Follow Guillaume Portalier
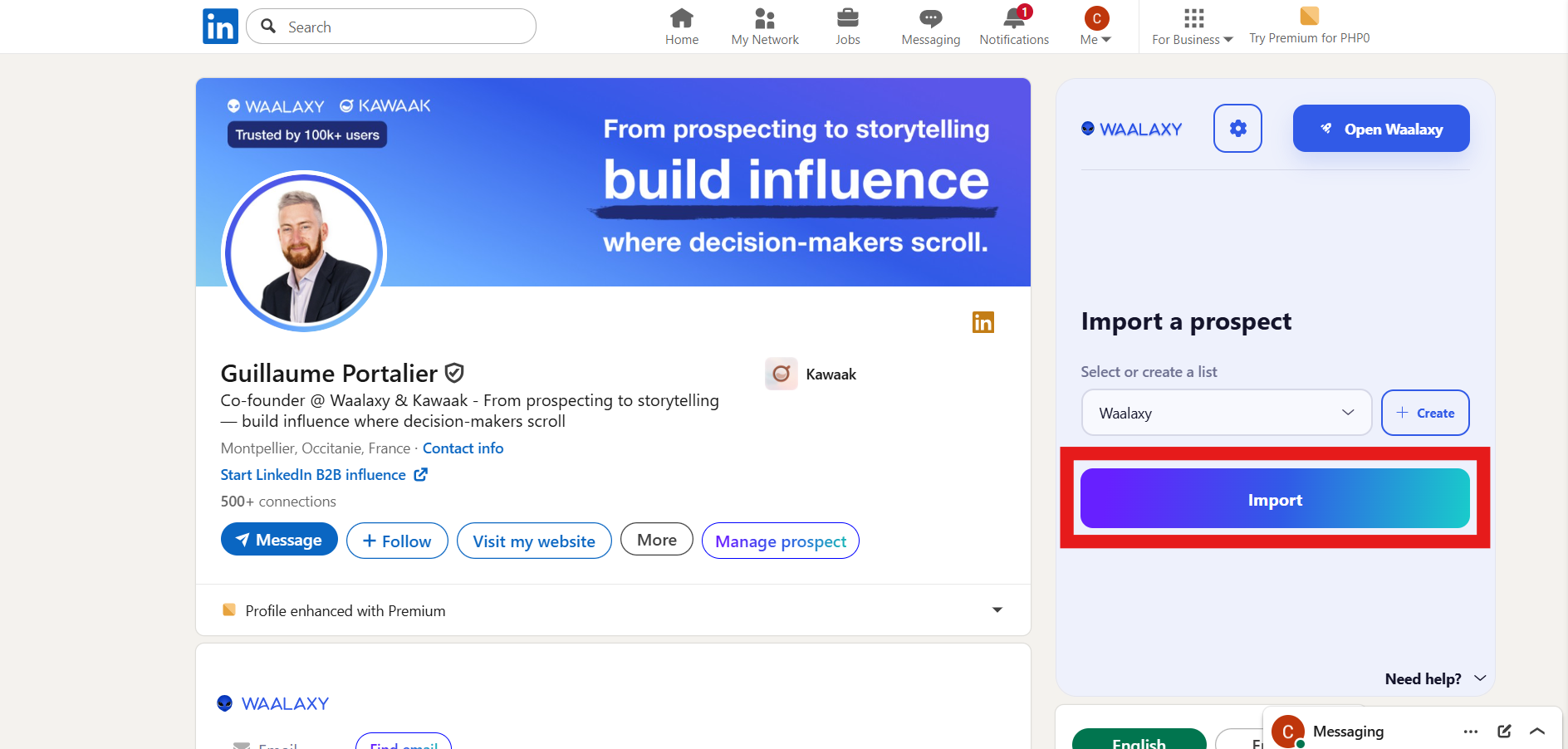The width and height of the screenshot is (1568, 749). [396, 541]
